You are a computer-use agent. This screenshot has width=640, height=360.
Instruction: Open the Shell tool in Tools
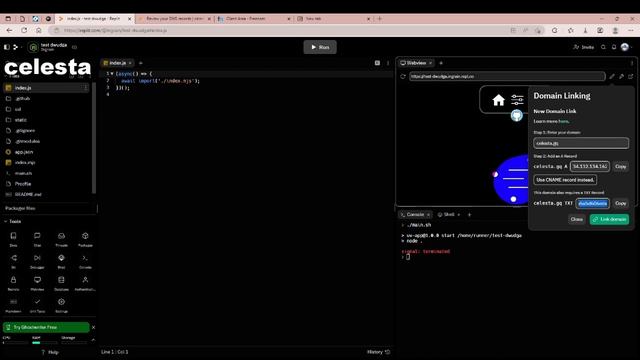click(61, 261)
